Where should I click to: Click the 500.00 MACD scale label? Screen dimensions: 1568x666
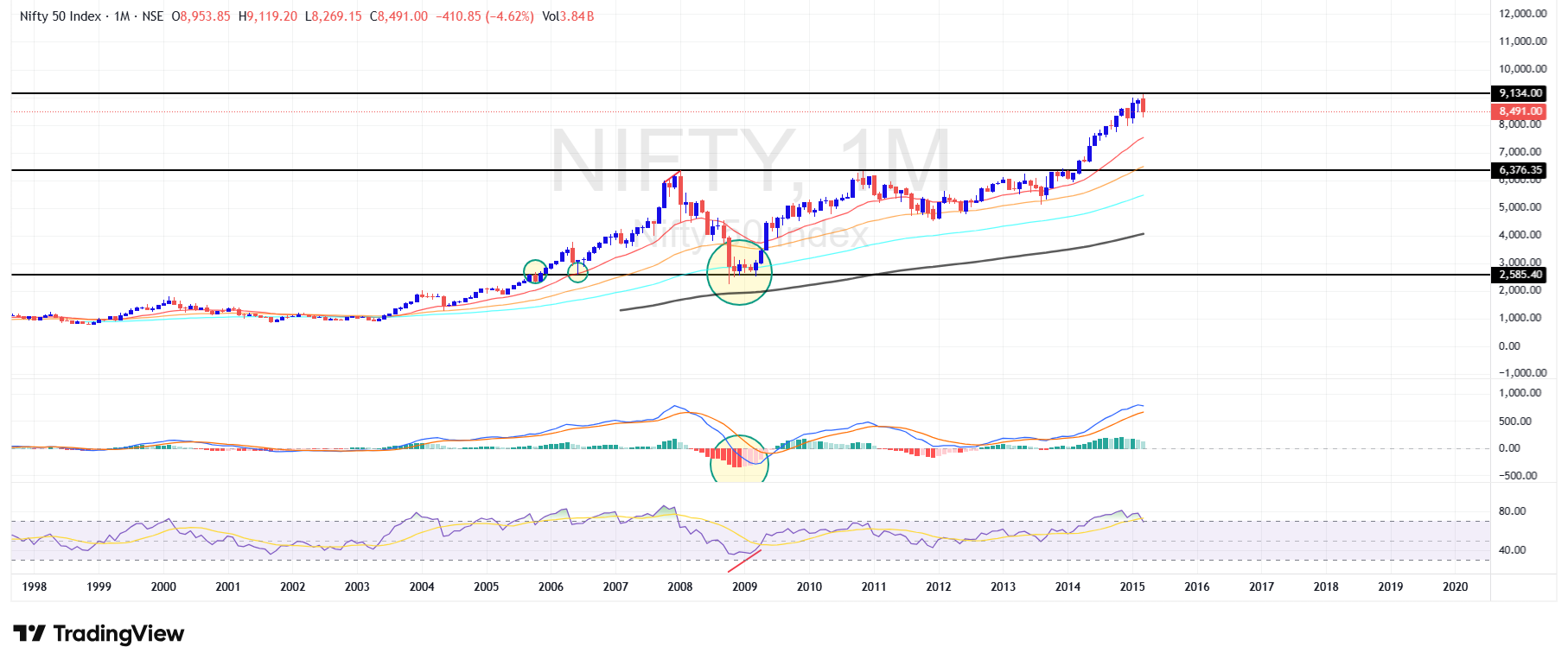coord(1515,422)
